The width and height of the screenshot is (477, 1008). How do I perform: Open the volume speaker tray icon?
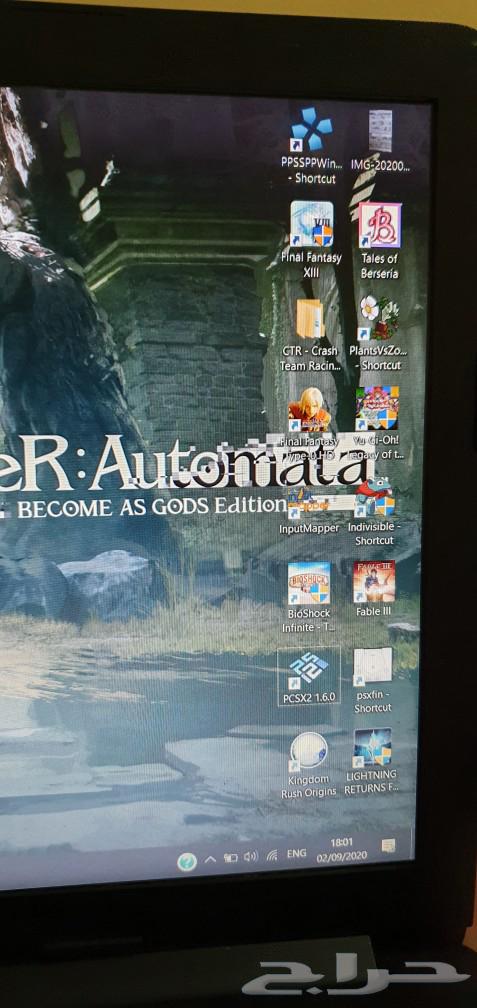[x=251, y=856]
